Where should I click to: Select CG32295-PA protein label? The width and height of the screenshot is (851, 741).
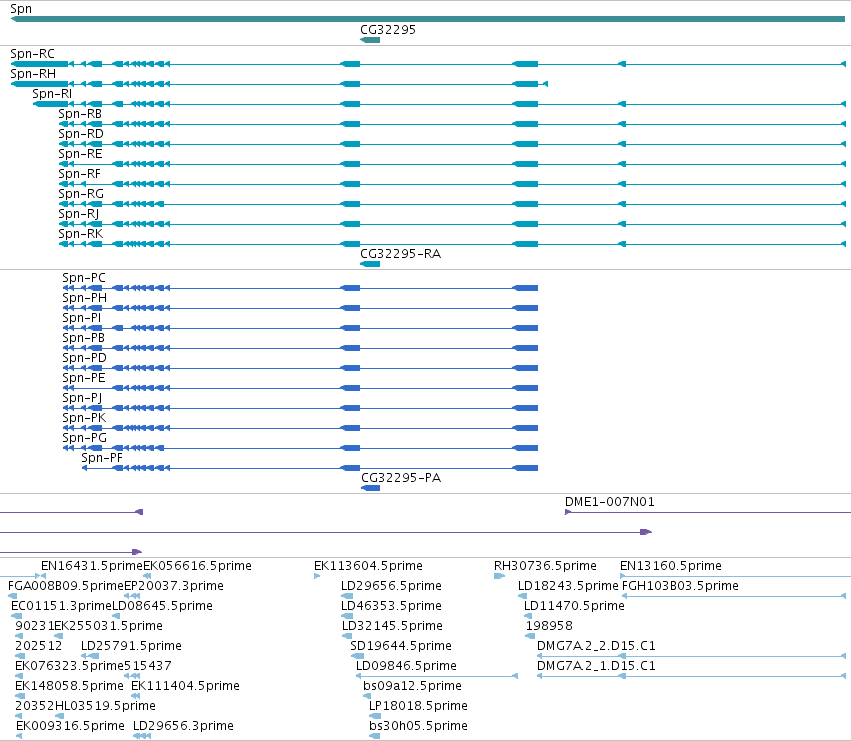pyautogui.click(x=401, y=478)
